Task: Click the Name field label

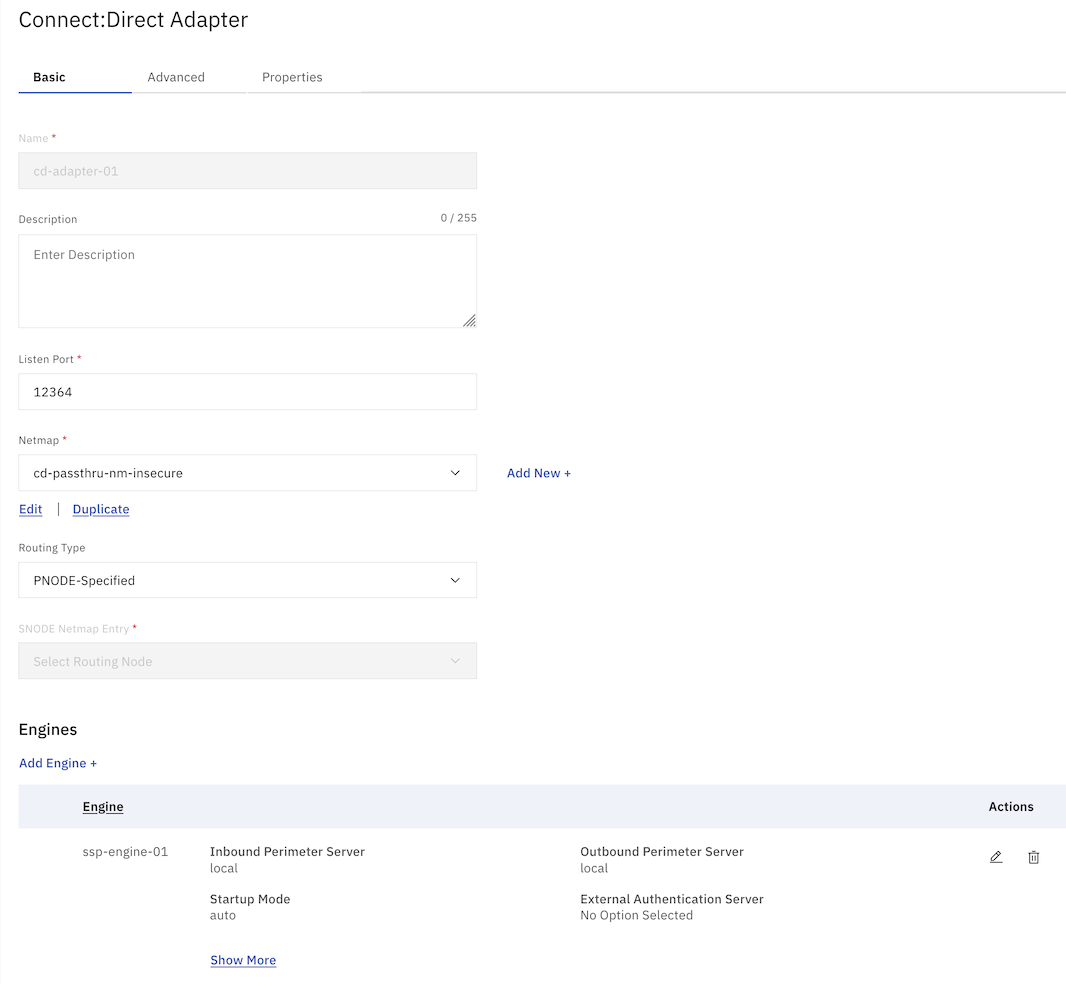Action: (33, 138)
